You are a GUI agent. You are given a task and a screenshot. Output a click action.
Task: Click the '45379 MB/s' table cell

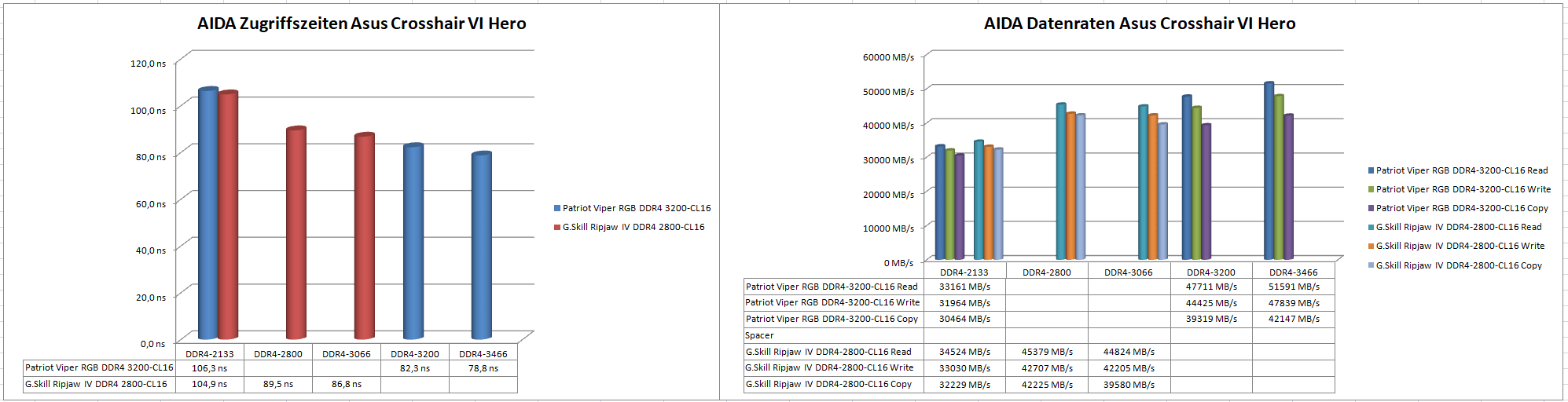1047,352
